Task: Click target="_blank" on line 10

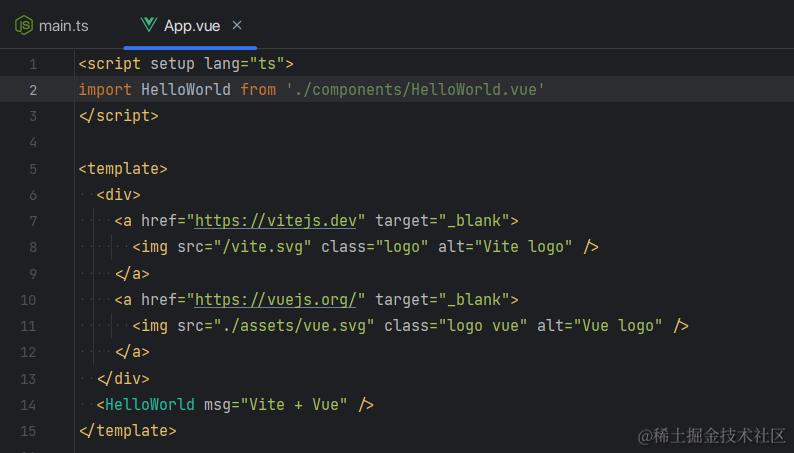Action: 442,300
